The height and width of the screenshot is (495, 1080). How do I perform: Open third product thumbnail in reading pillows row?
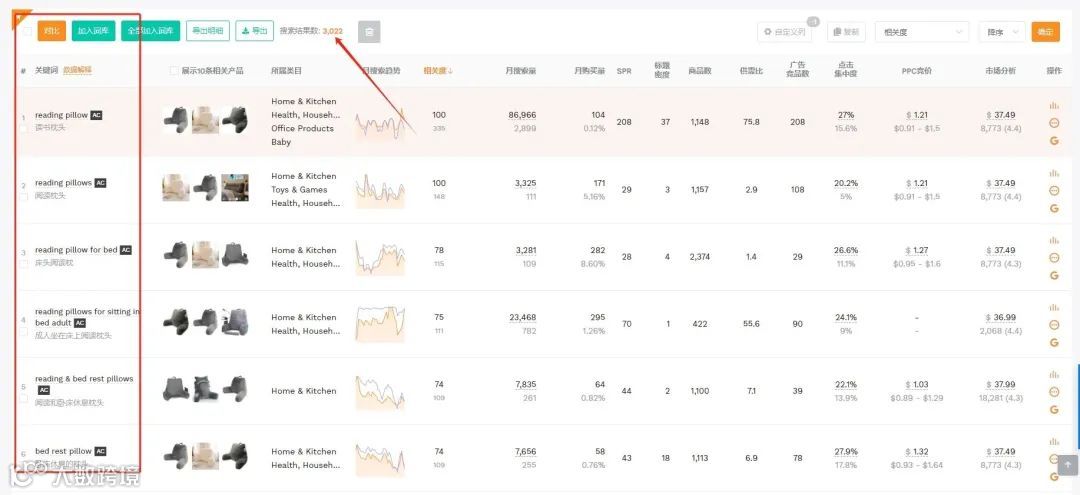235,188
